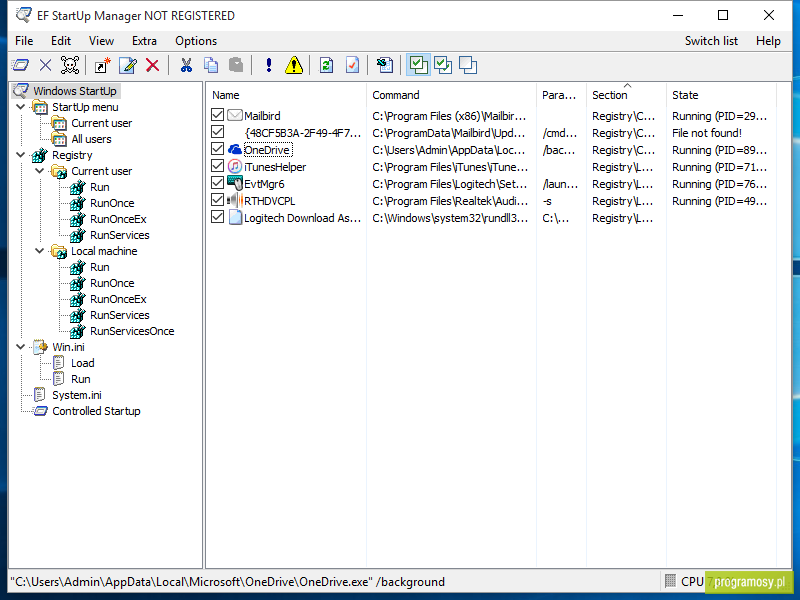800x600 pixels.
Task: Click the C:\Windows\system32\rundll3... command cell
Action: coord(450,218)
